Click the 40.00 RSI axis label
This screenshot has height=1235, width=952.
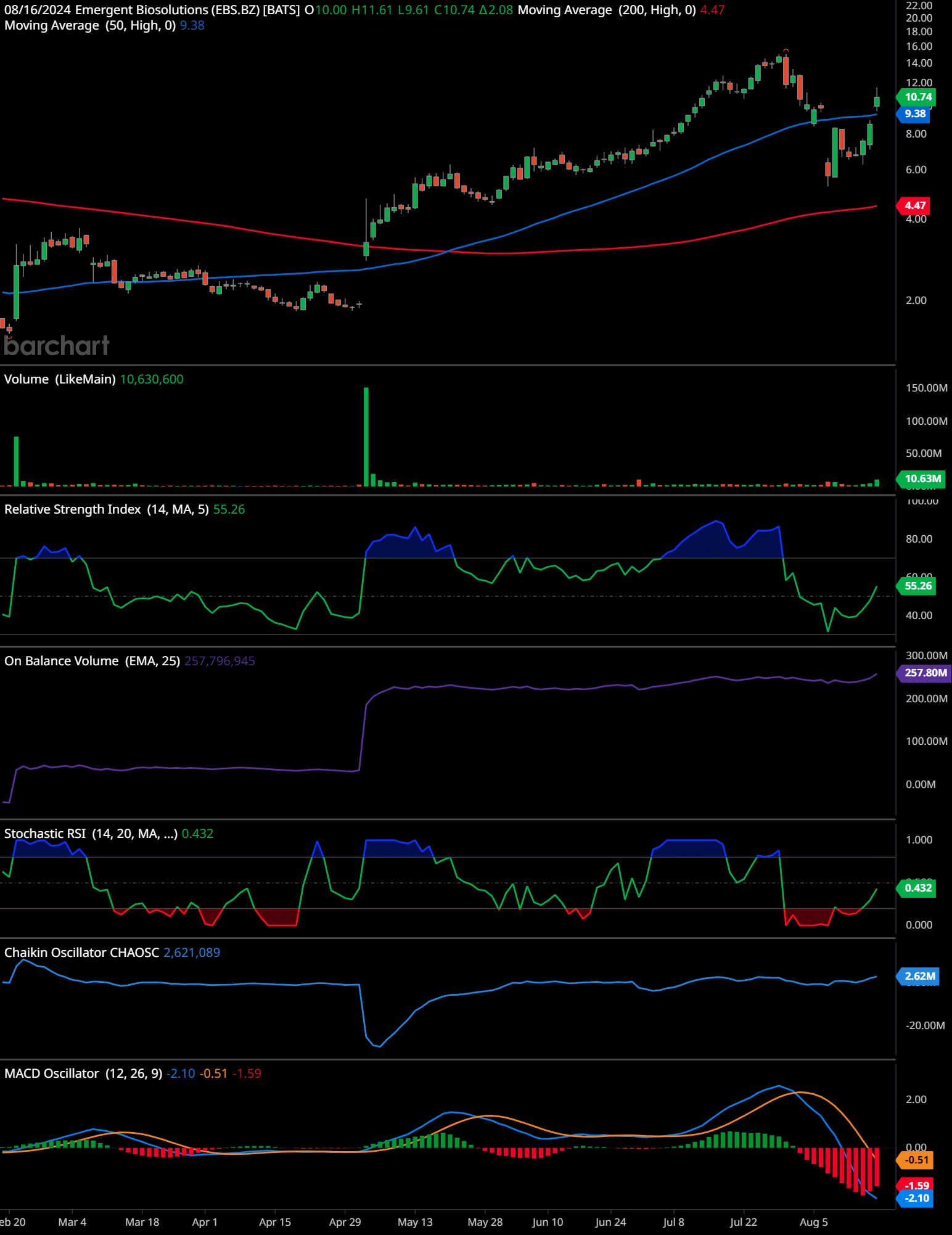(919, 615)
